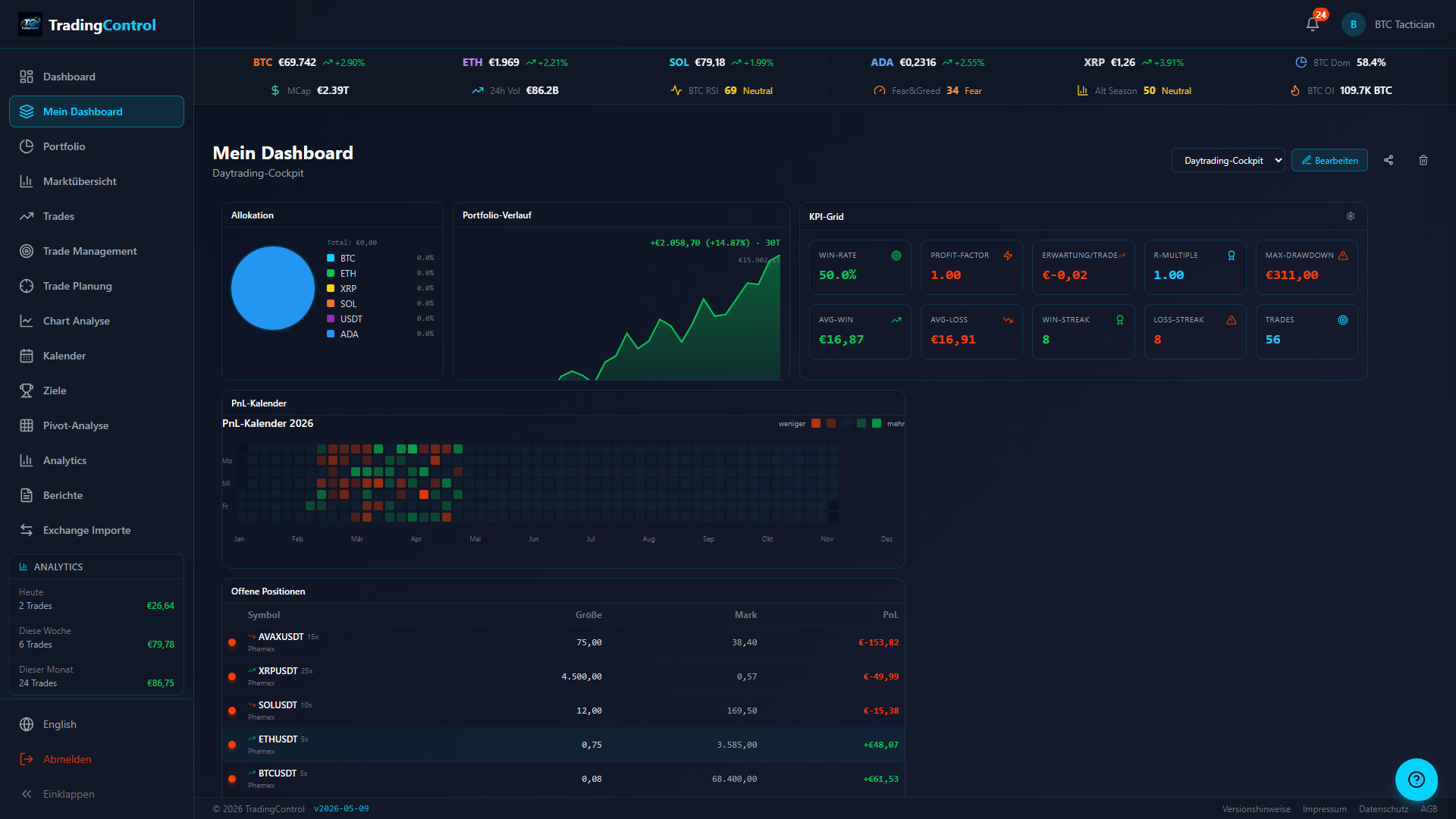Viewport: 1456px width, 819px height.
Task: Click the Berichte document icon
Action: pos(27,495)
